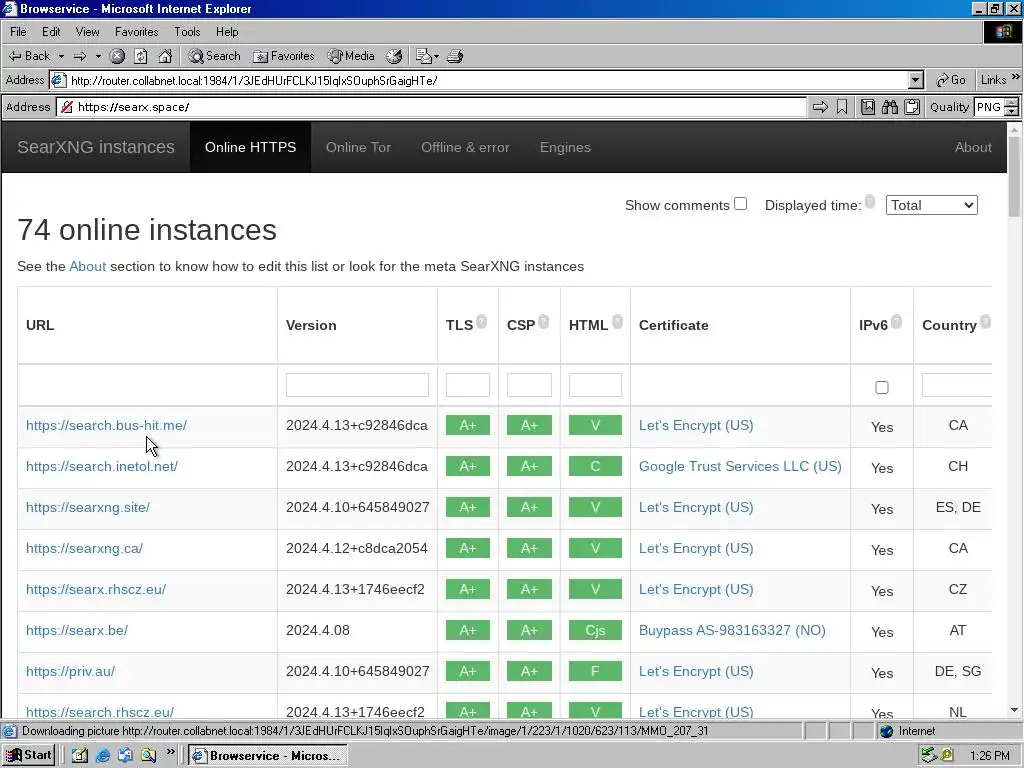
Task: Open the IE Media pane
Action: point(351,56)
